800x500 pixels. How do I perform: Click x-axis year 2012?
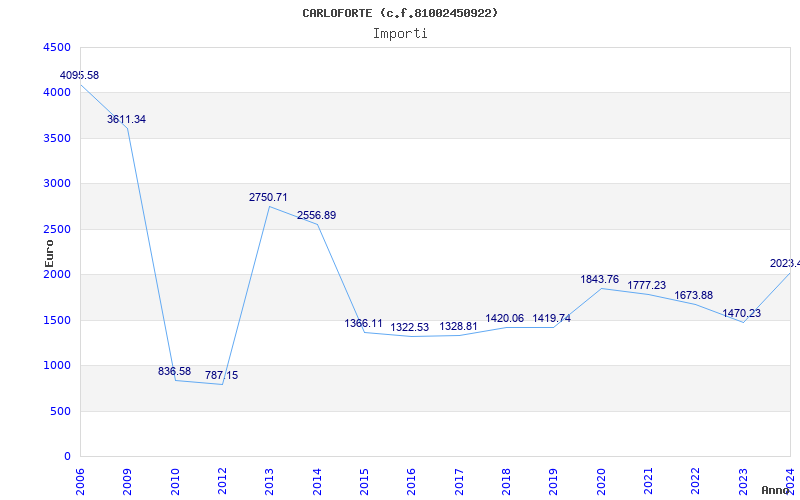pos(222,482)
